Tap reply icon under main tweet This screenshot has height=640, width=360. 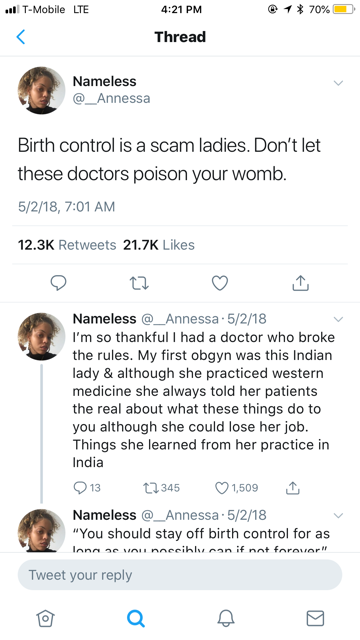click(x=58, y=282)
